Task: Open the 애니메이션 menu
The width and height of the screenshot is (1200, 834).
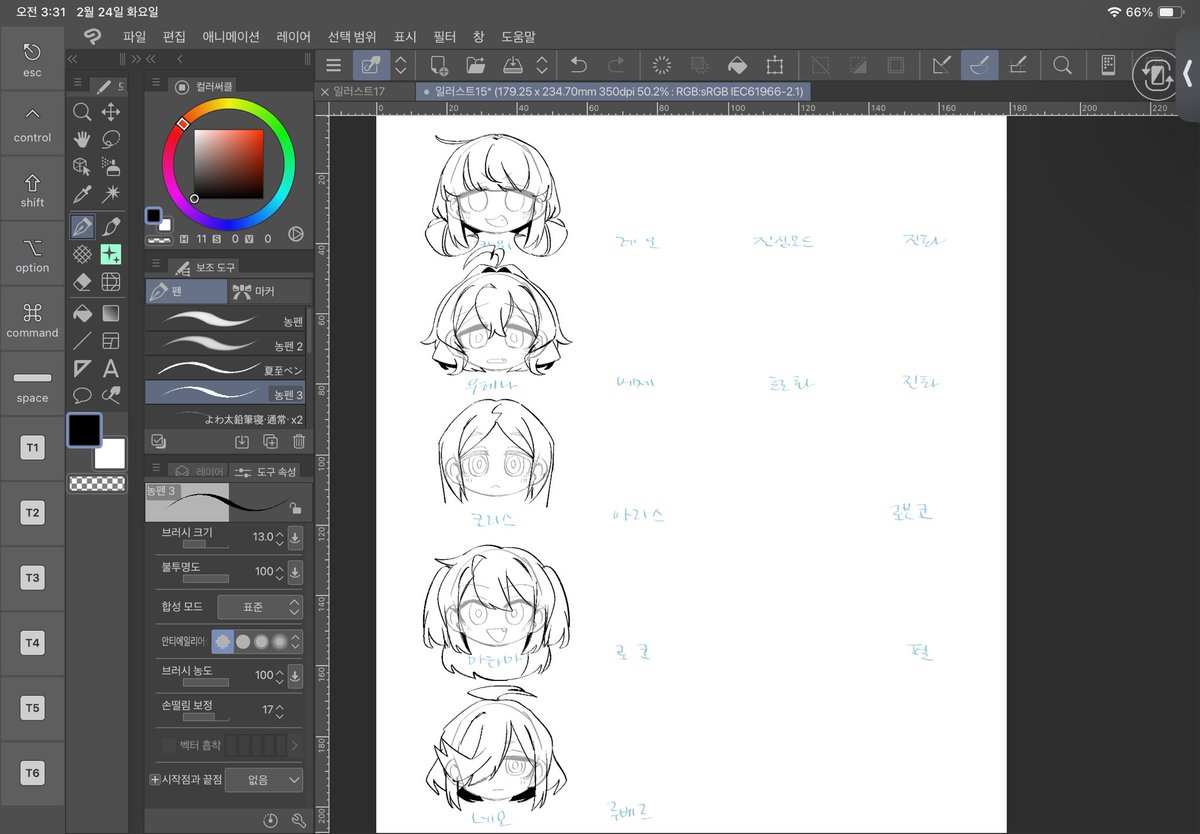Action: point(231,36)
